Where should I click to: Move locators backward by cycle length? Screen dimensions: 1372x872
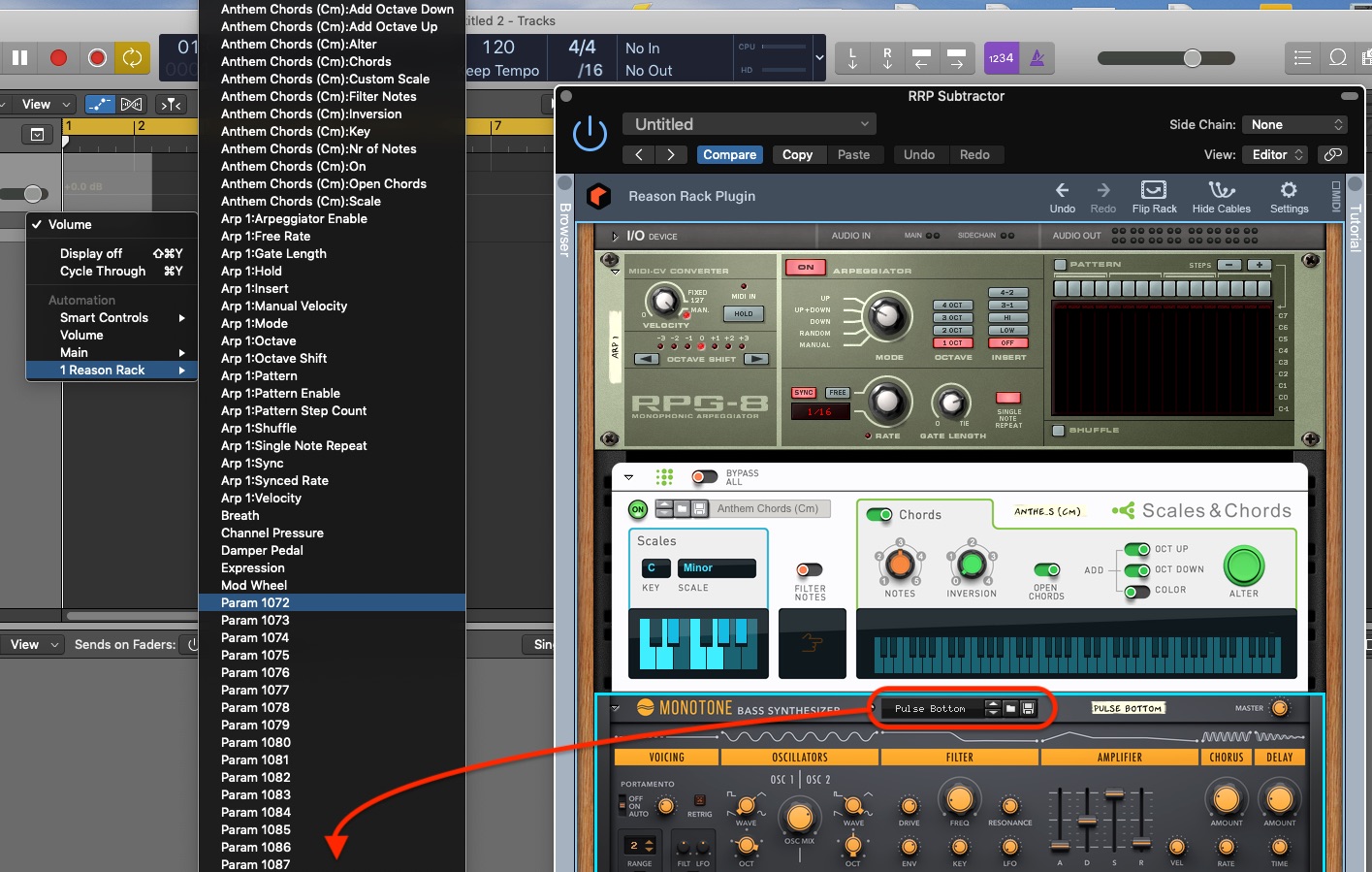click(922, 58)
